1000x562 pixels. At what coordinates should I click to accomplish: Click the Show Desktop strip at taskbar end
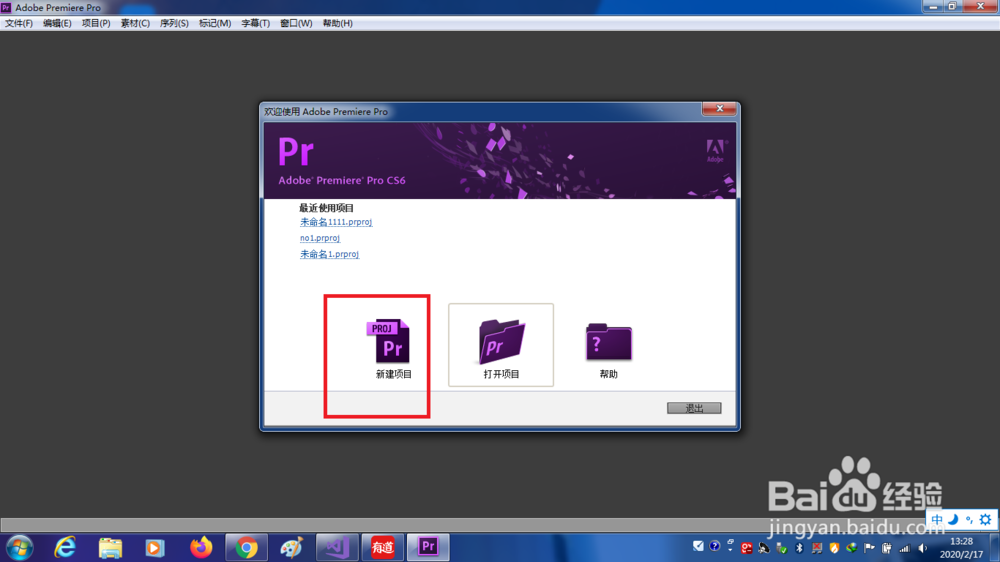click(994, 547)
